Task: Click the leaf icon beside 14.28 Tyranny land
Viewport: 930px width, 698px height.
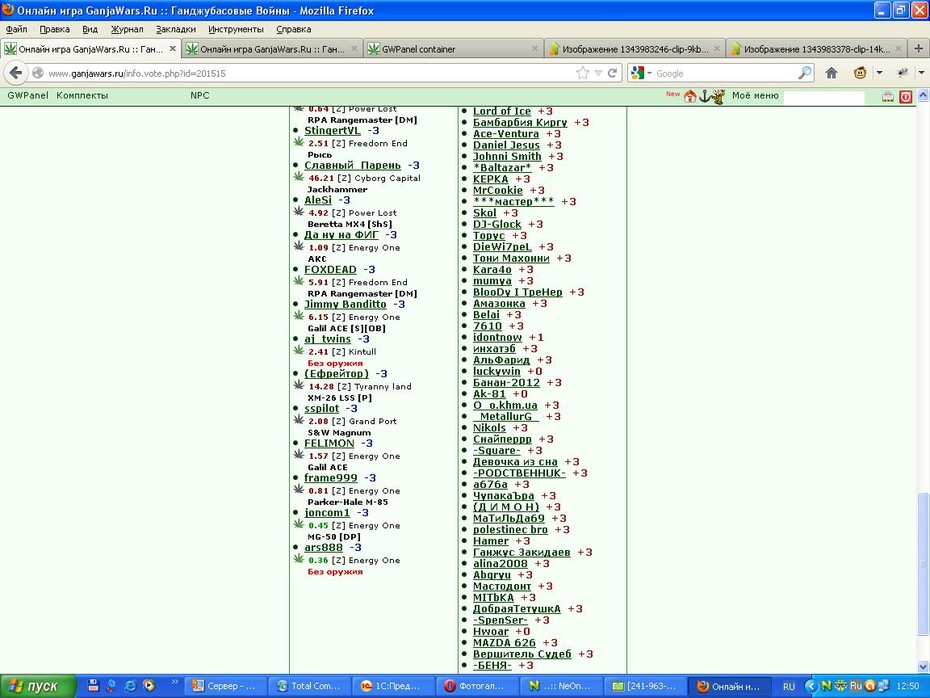Action: pyautogui.click(x=299, y=385)
